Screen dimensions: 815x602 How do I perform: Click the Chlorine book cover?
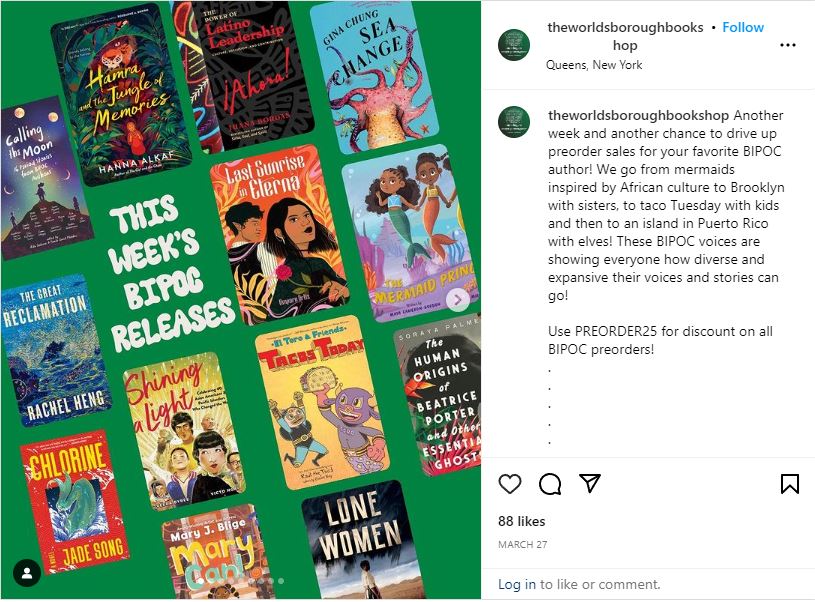(x=74, y=502)
